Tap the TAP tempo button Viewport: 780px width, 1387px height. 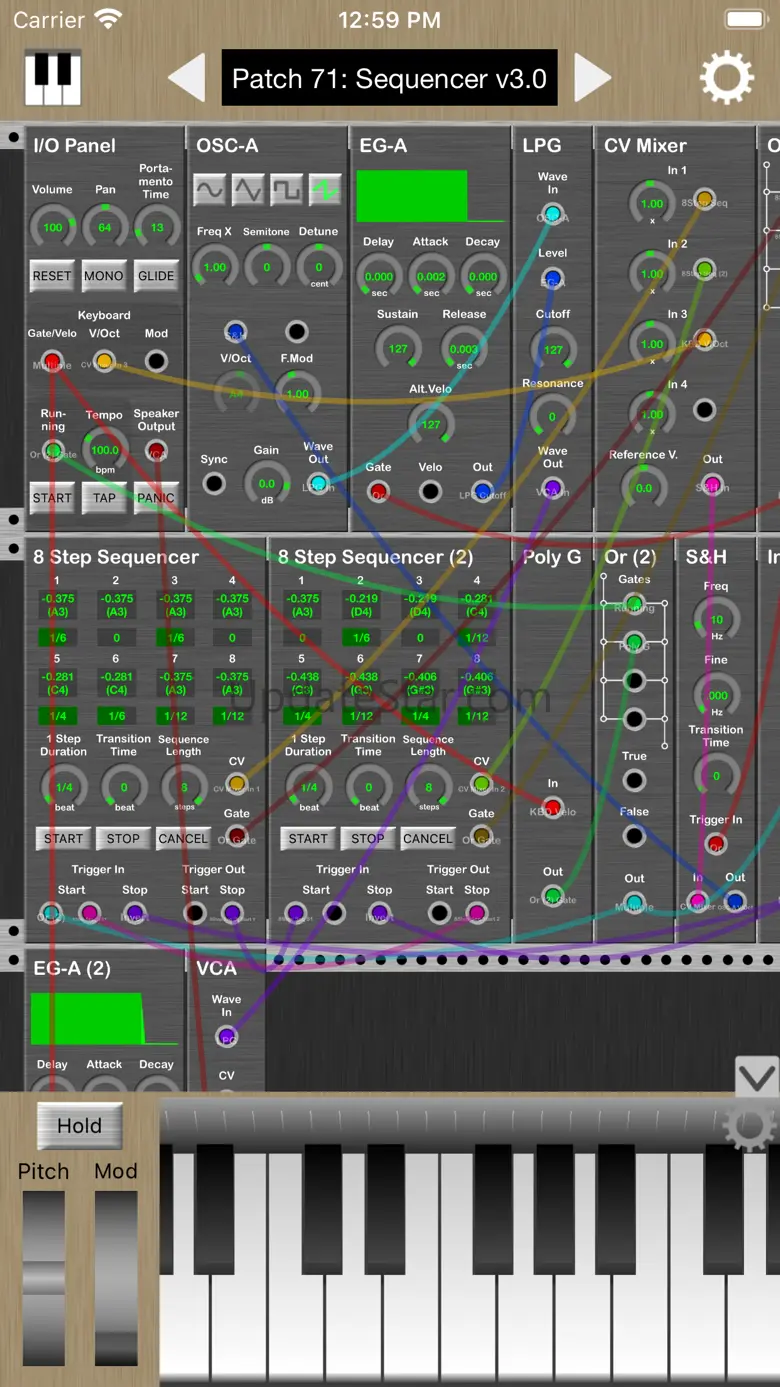(104, 498)
